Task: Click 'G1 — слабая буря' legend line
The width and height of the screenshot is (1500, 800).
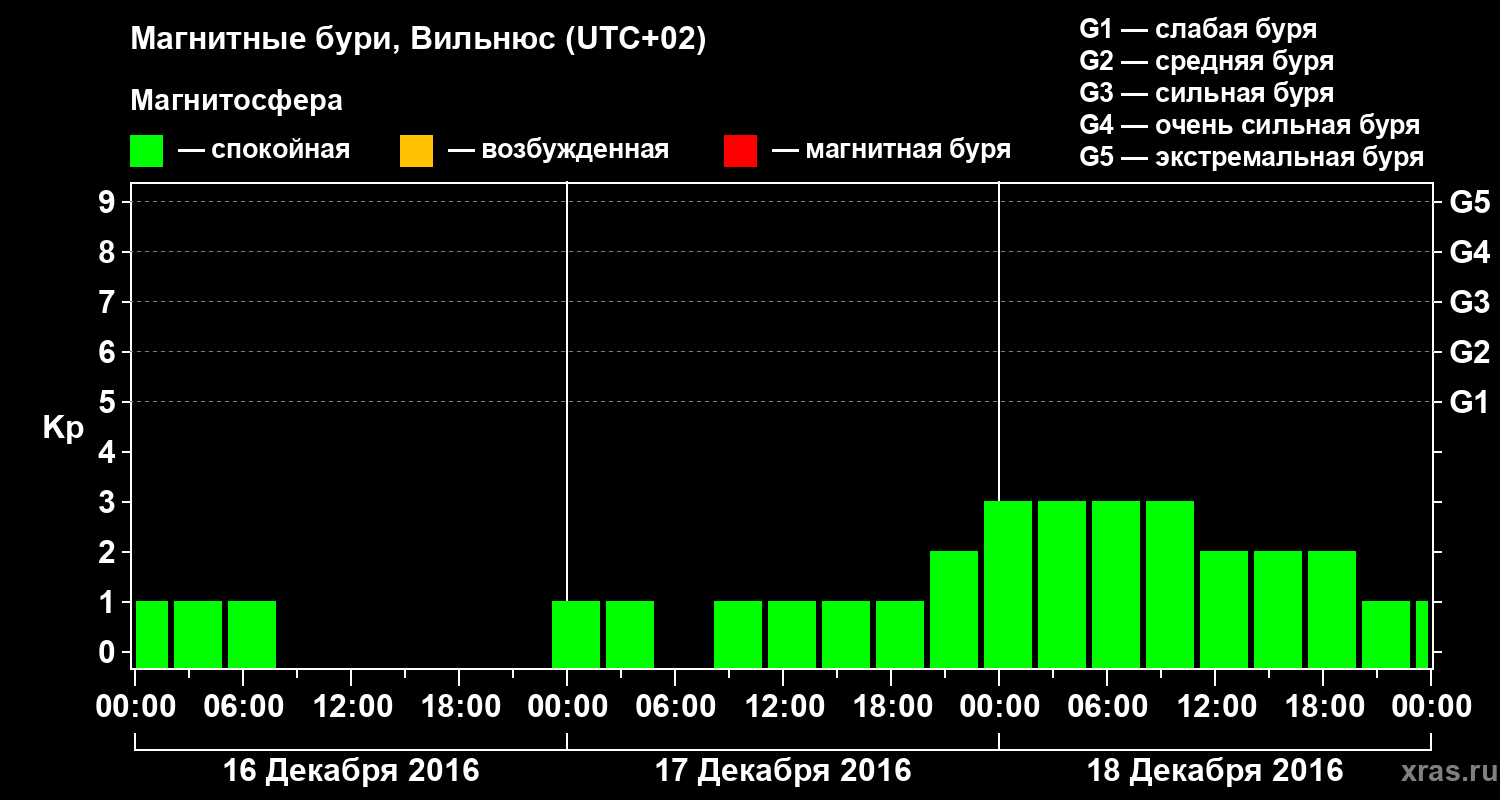Action: click(x=1198, y=29)
